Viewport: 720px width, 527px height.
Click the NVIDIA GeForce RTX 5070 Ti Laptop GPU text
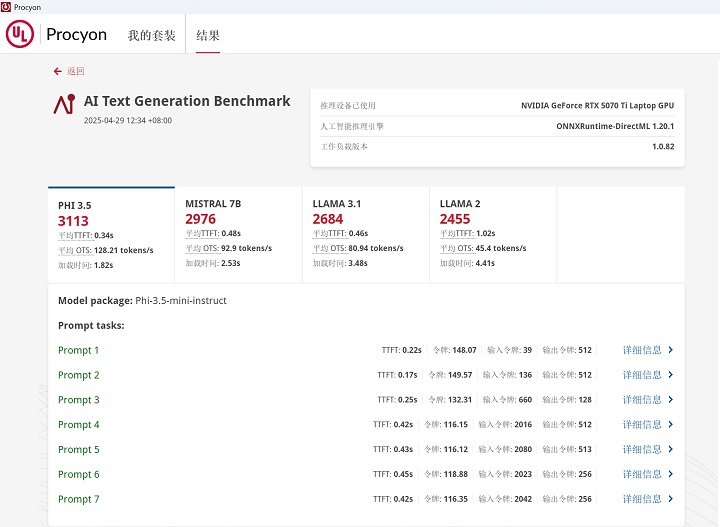tap(597, 106)
